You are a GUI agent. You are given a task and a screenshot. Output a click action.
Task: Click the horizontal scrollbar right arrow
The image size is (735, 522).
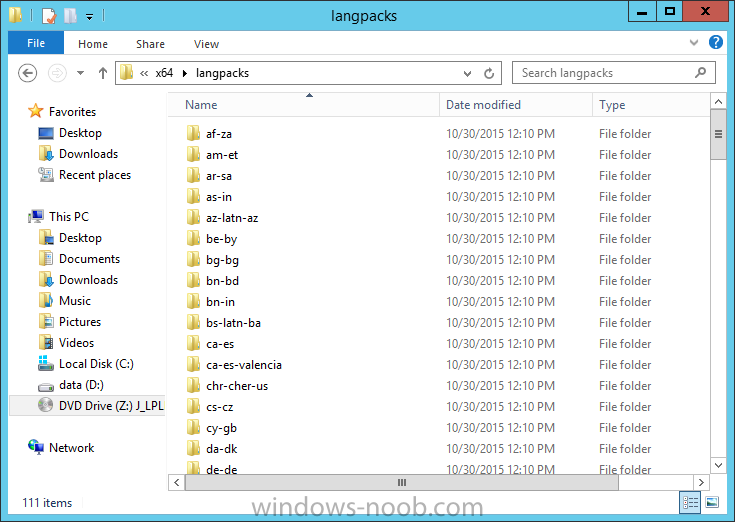pyautogui.click(x=701, y=482)
